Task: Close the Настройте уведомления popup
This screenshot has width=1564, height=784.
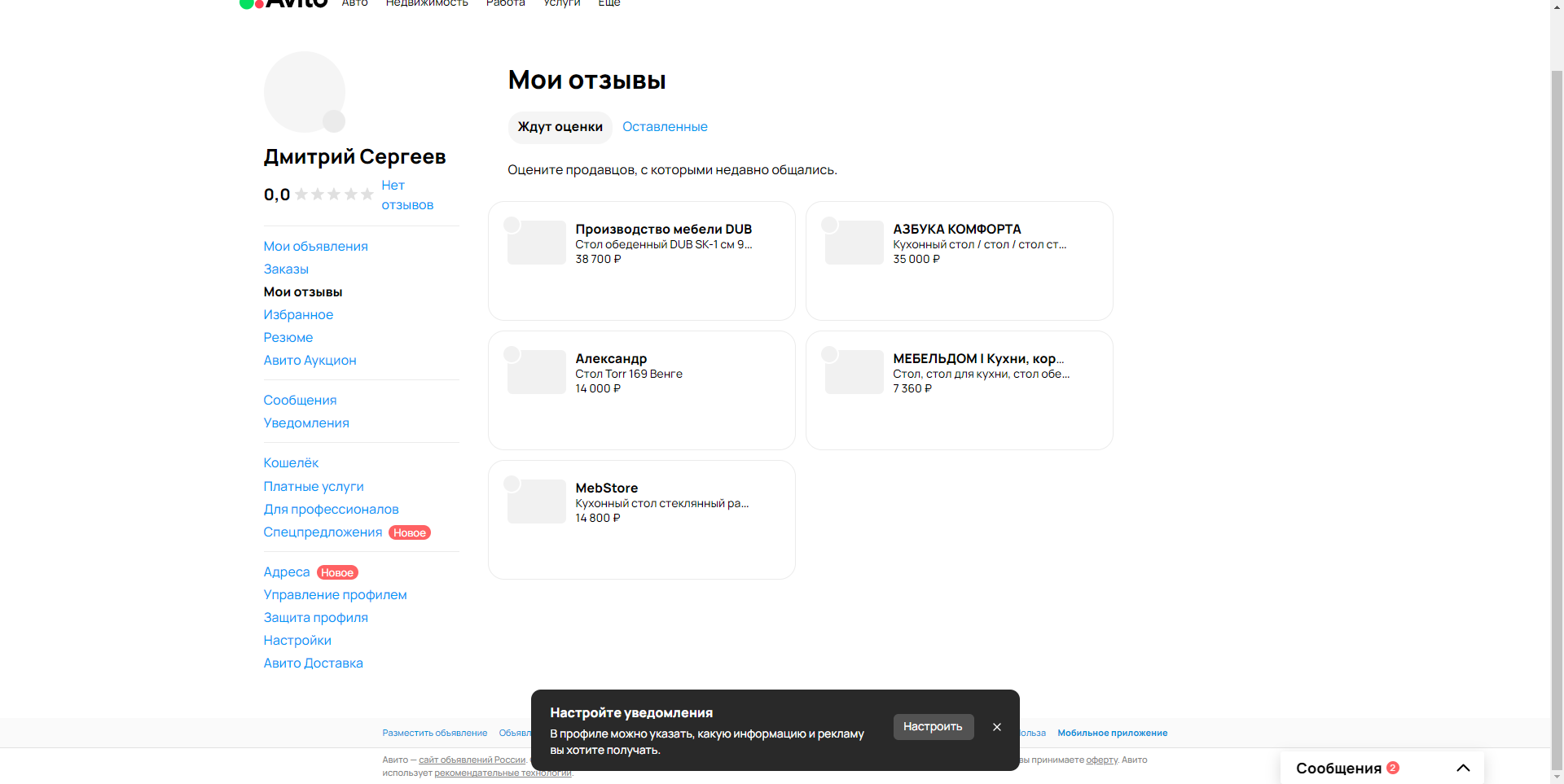Action: click(997, 727)
